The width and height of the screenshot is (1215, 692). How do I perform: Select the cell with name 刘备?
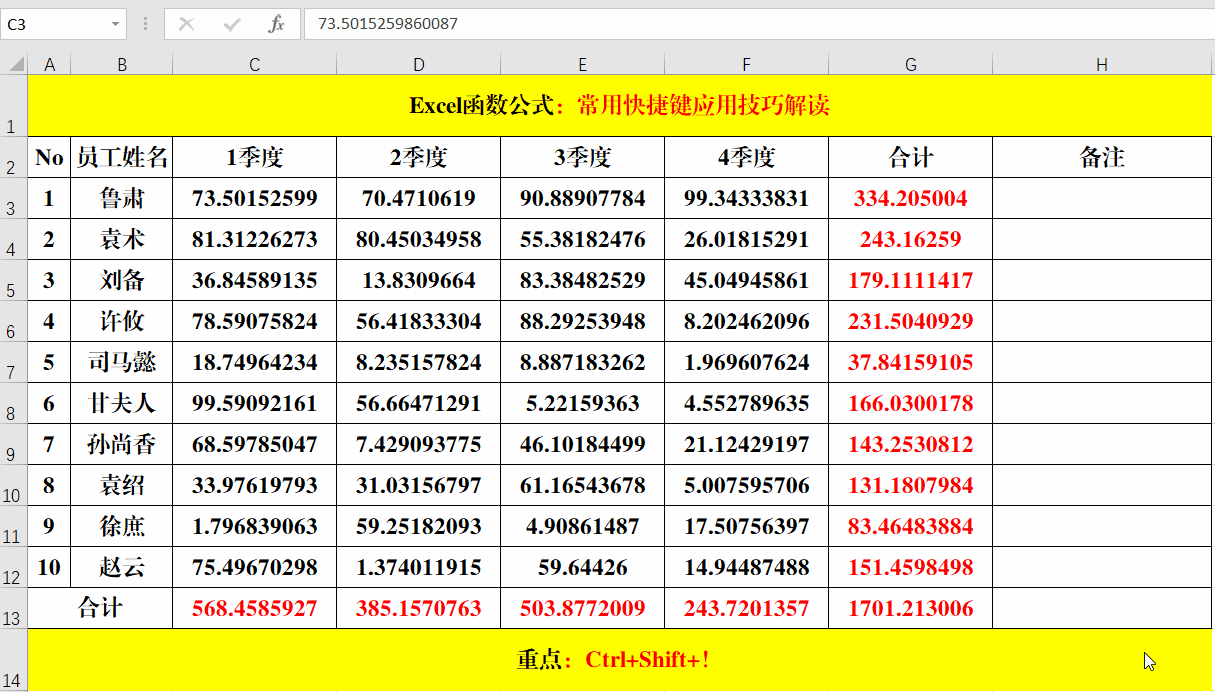coord(122,280)
